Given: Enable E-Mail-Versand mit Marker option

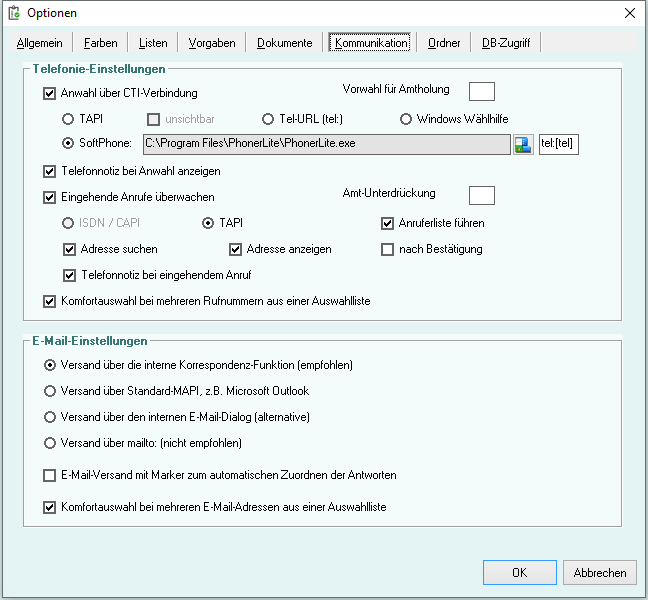Looking at the screenshot, I should point(50,476).
